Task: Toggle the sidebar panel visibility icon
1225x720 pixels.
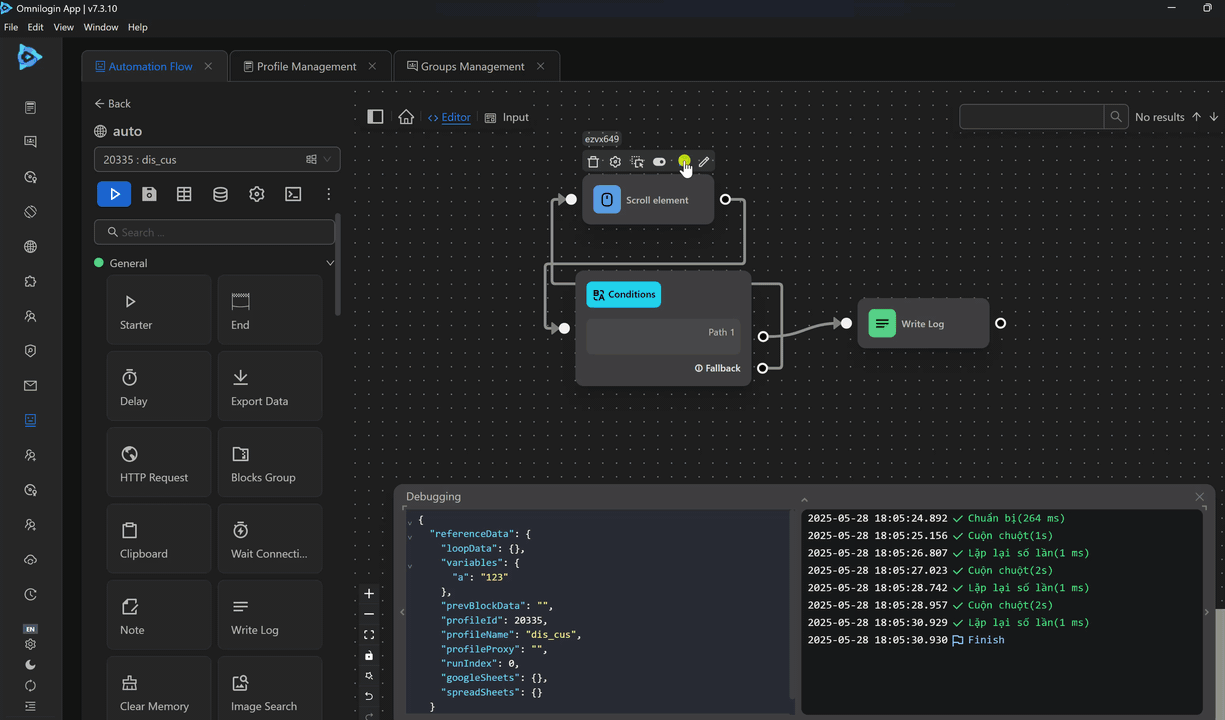Action: [x=376, y=117]
